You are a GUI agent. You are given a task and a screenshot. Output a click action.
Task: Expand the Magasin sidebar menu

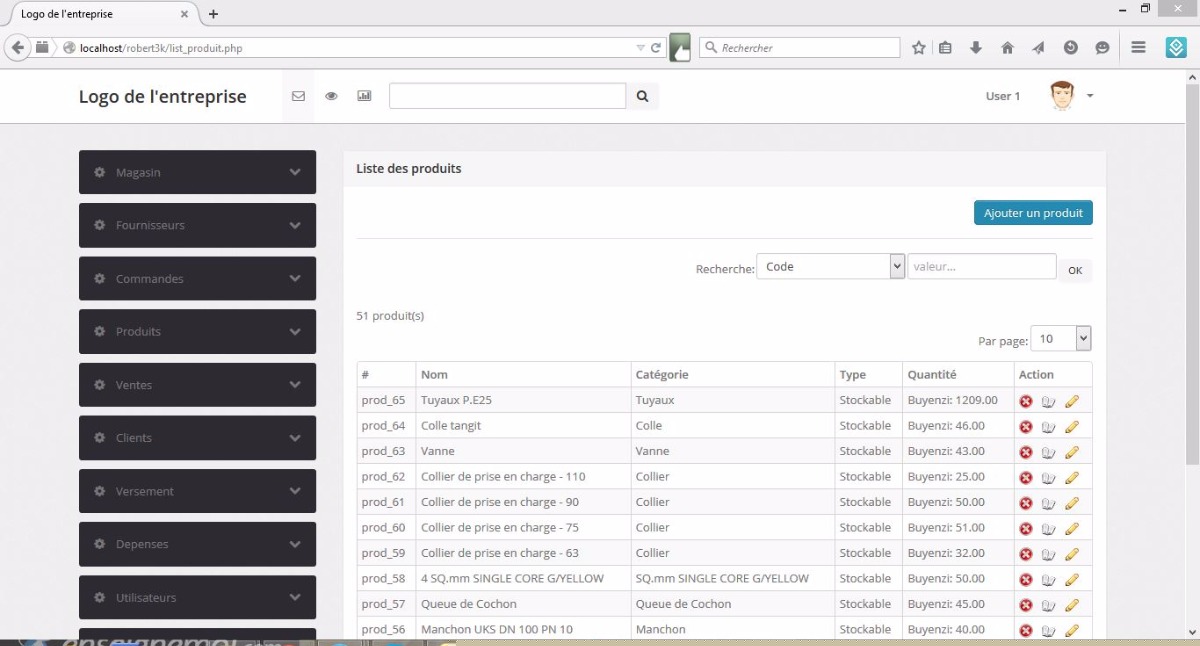(197, 172)
